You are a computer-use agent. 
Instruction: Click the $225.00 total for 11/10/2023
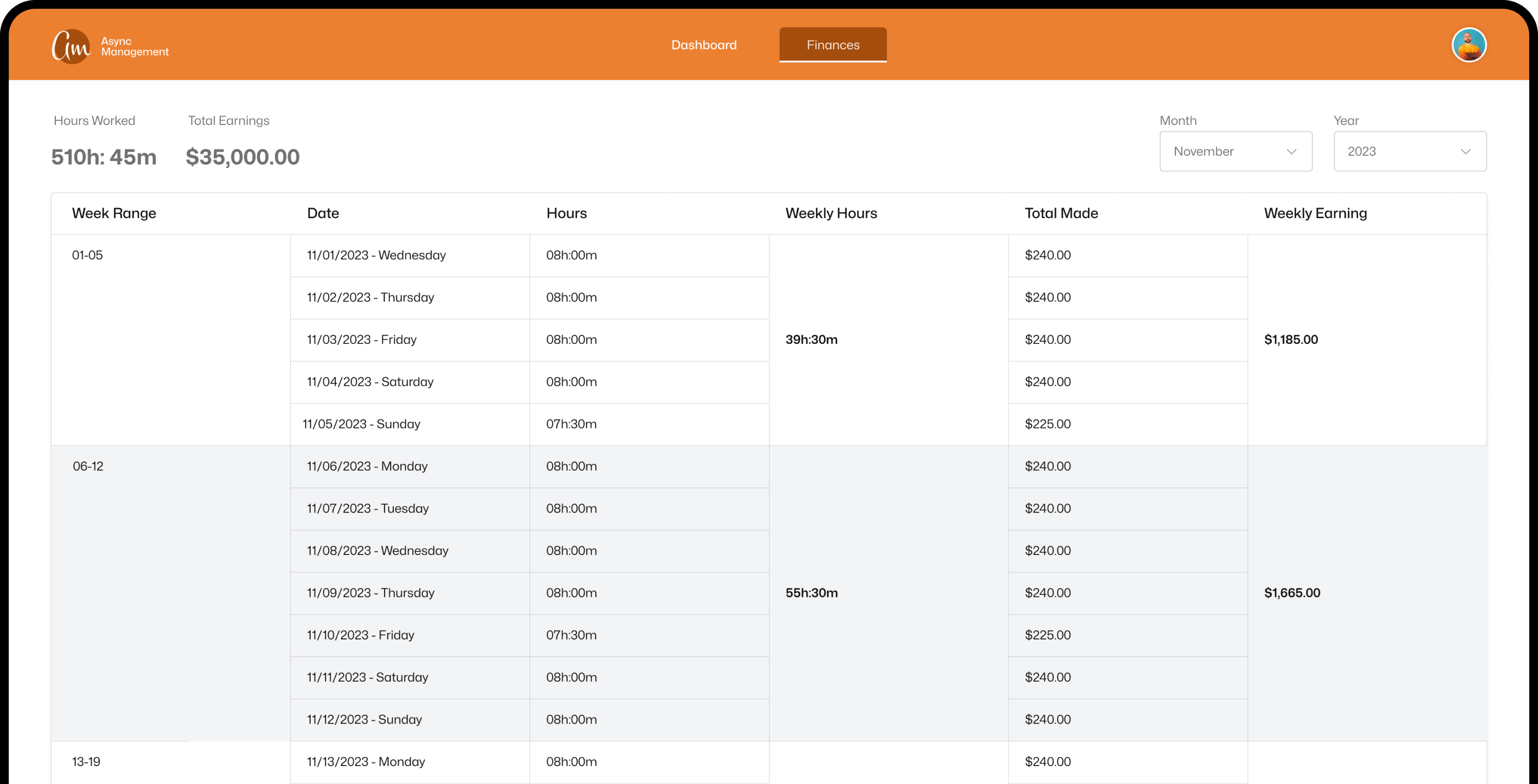[x=1048, y=635]
